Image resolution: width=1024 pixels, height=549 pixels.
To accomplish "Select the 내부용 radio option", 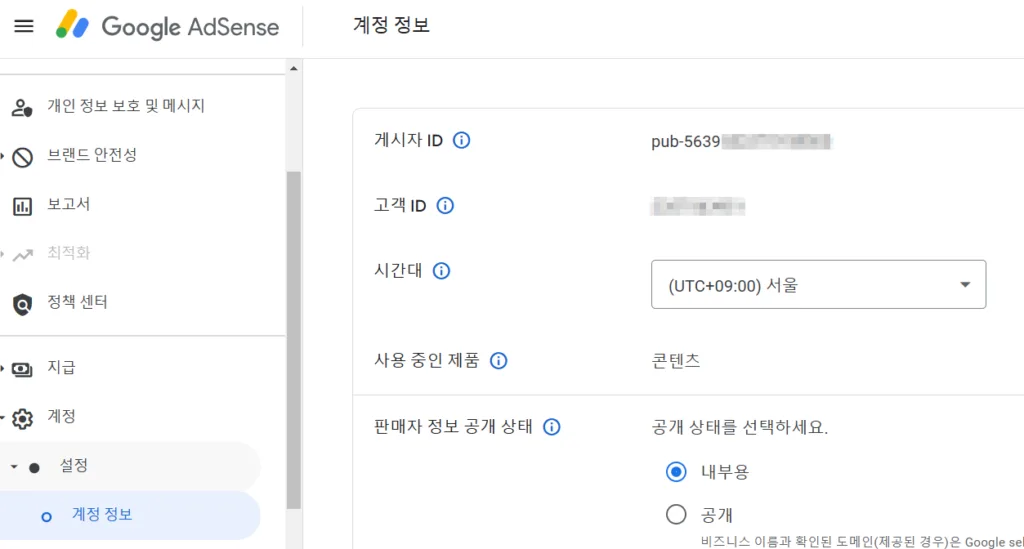I will tap(676, 471).
